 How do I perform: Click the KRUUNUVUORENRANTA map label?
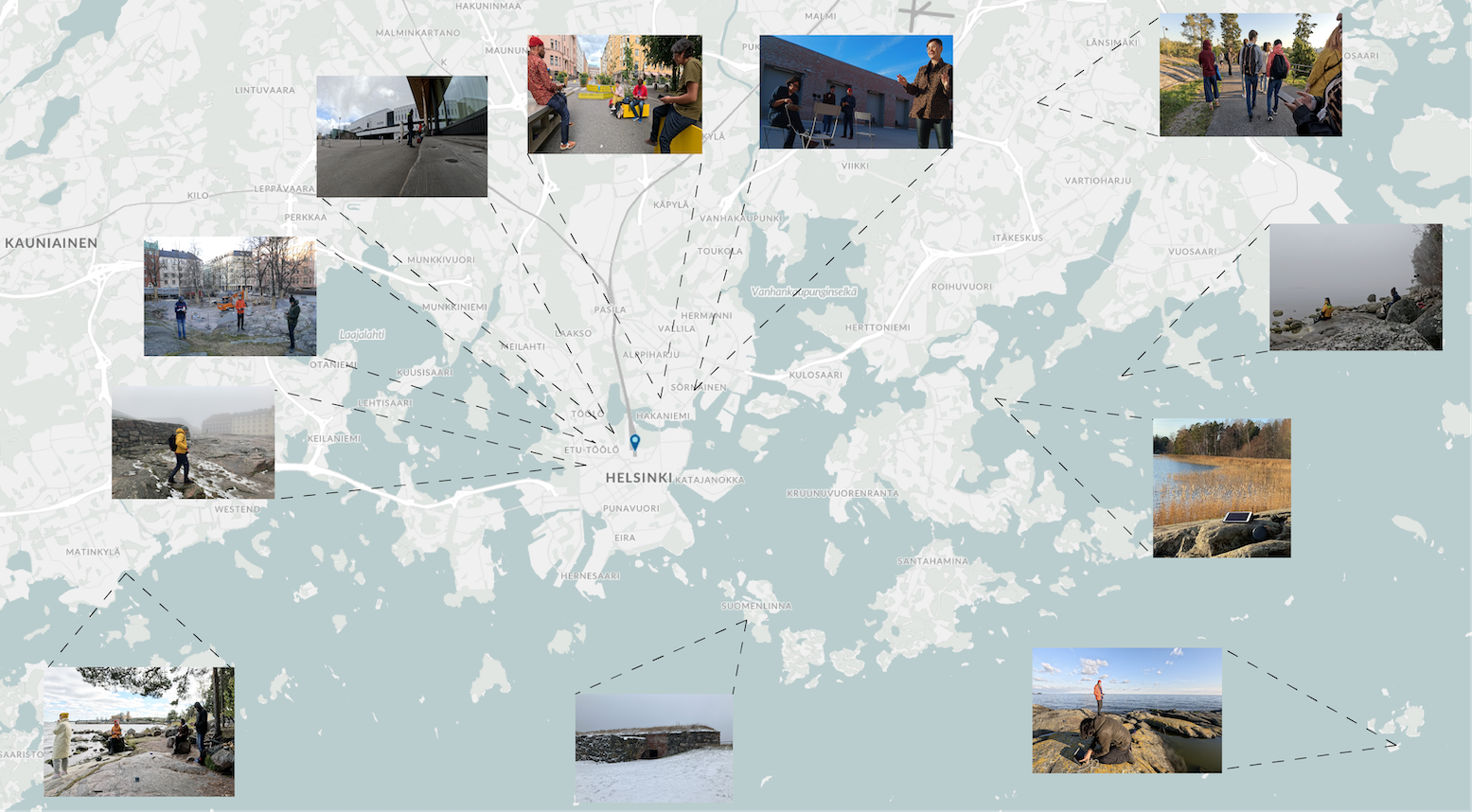[x=842, y=493]
